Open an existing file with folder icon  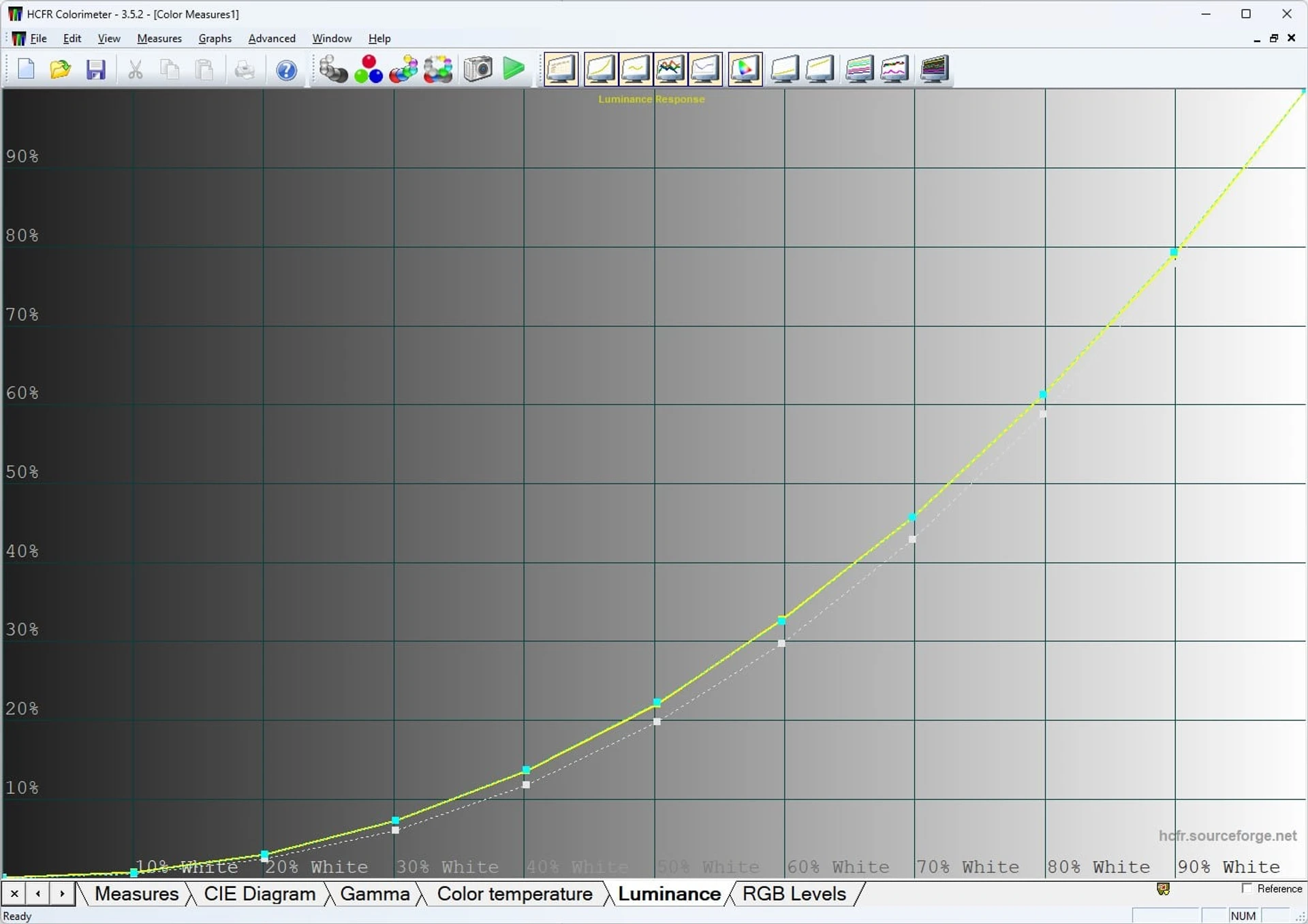point(61,69)
